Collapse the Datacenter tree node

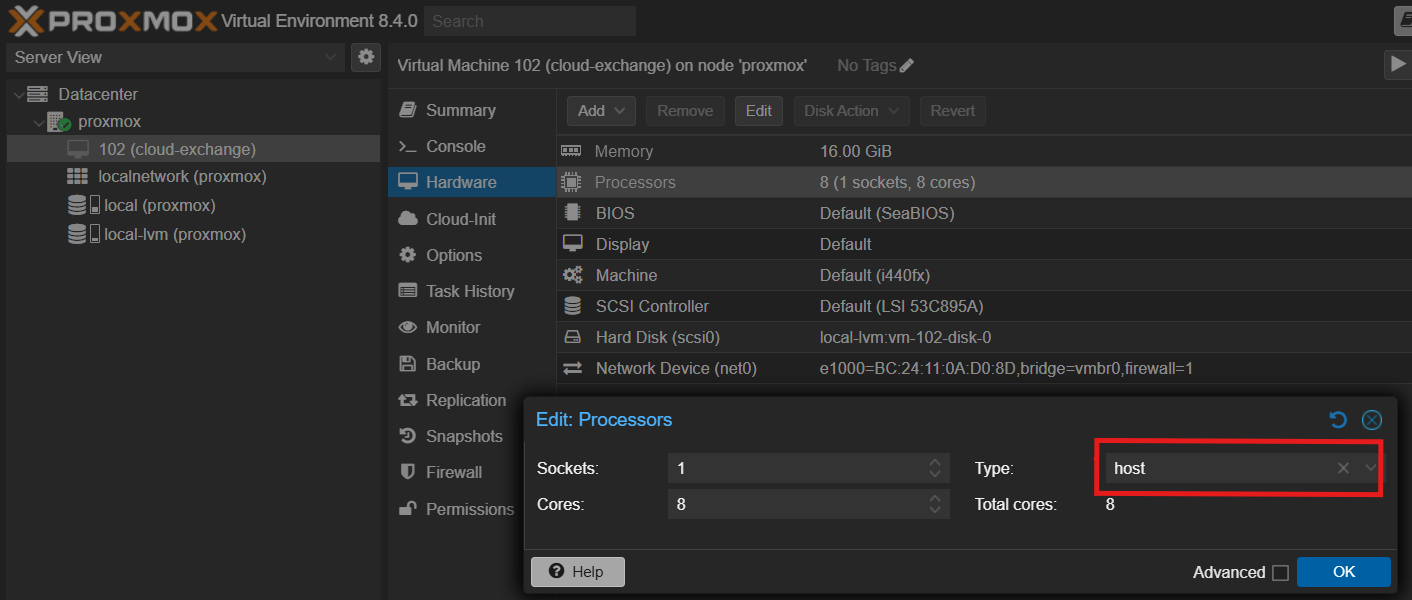tap(18, 94)
